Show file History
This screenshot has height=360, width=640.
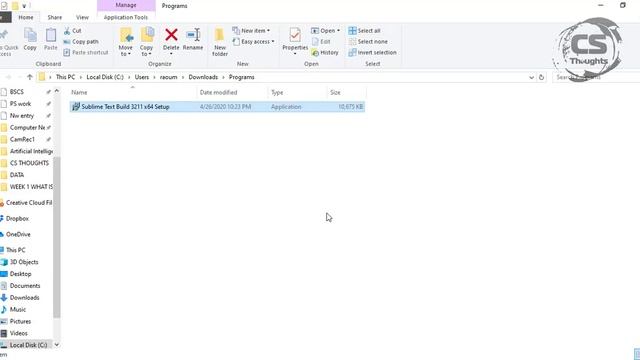325,53
